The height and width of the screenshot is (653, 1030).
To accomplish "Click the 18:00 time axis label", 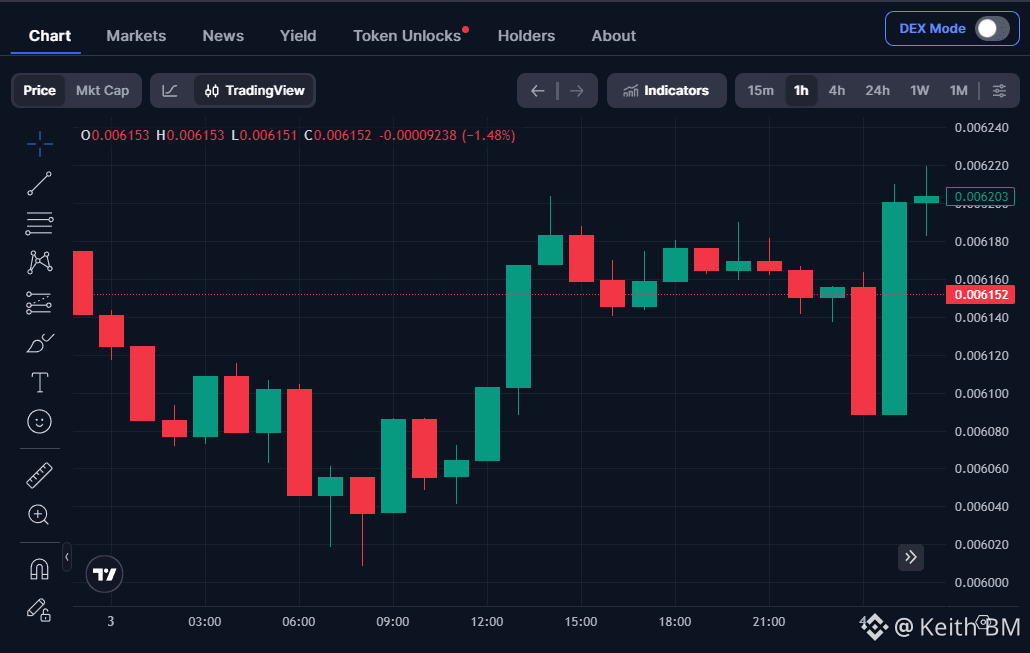I will (x=675, y=621).
